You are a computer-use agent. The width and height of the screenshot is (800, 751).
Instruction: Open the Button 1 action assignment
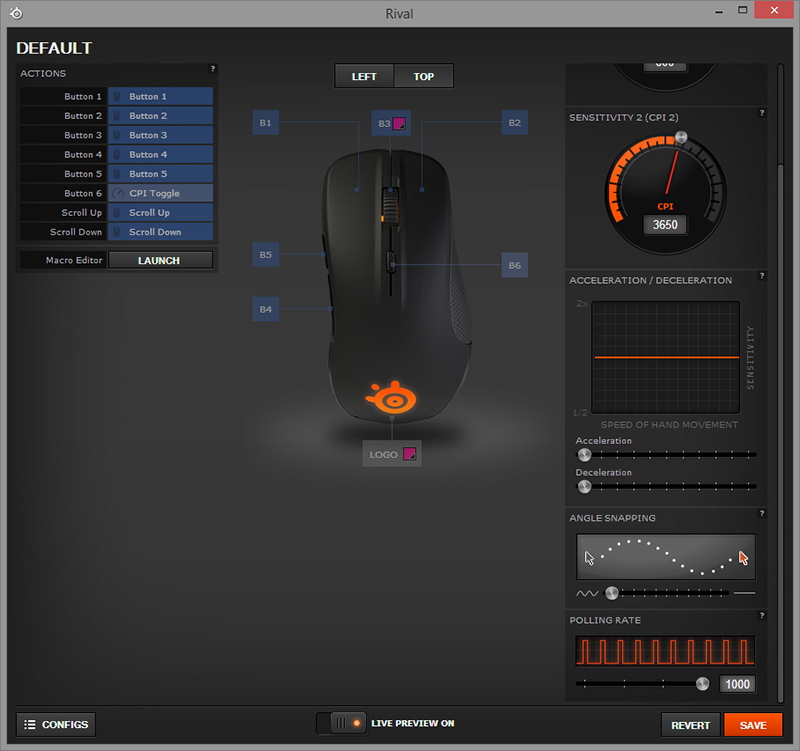point(160,97)
